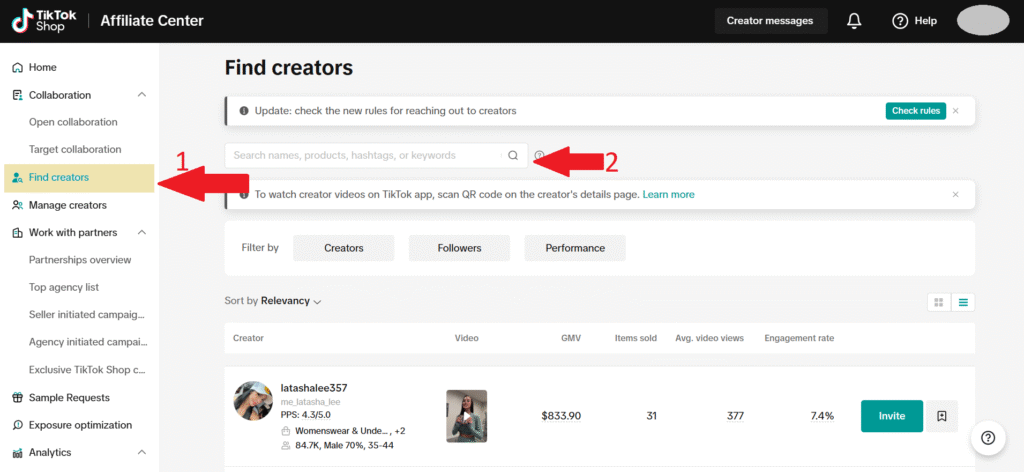Open the Creators filter
This screenshot has height=472, width=1024.
click(343, 248)
